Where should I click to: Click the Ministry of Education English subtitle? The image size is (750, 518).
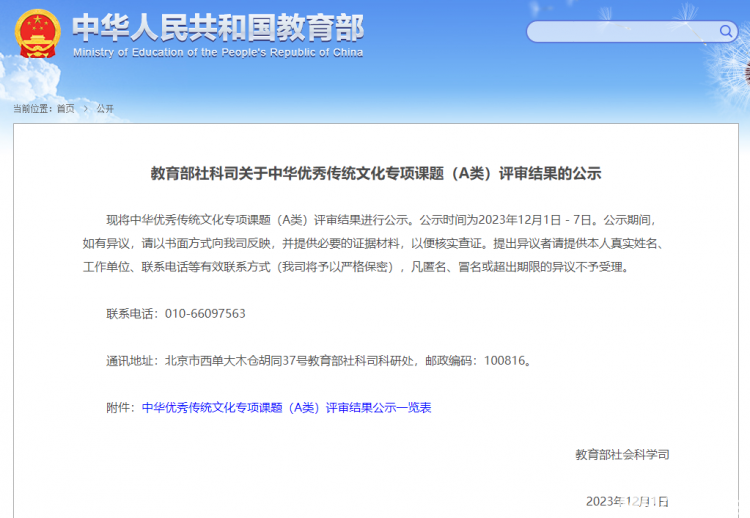[x=218, y=53]
